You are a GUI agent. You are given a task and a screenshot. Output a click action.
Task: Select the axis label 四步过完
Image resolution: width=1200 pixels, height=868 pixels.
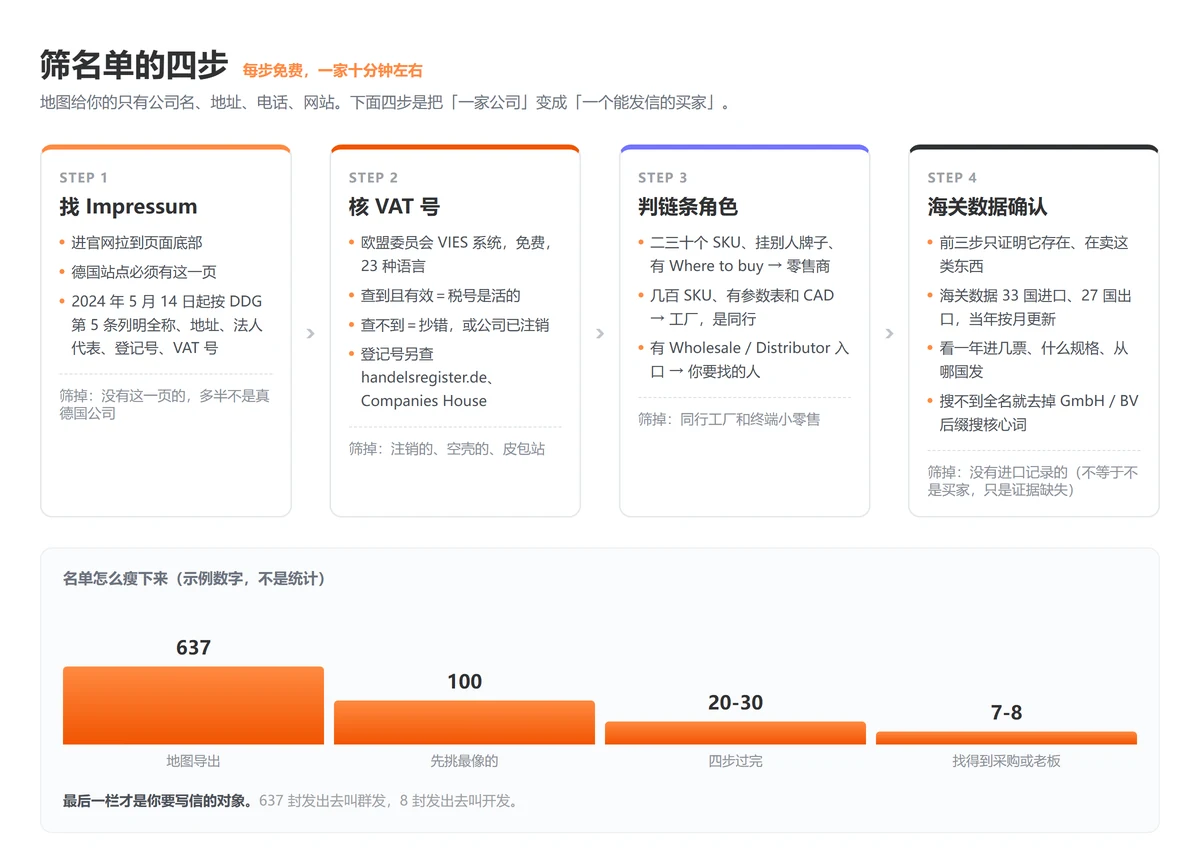(735, 761)
